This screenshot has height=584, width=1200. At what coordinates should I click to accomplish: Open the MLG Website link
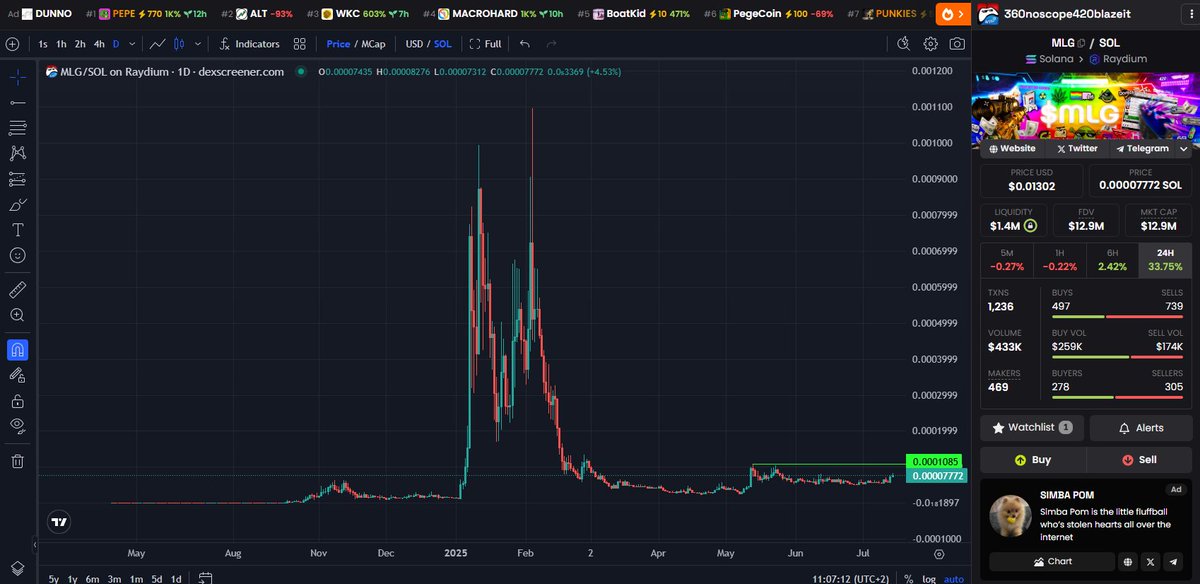(1012, 148)
